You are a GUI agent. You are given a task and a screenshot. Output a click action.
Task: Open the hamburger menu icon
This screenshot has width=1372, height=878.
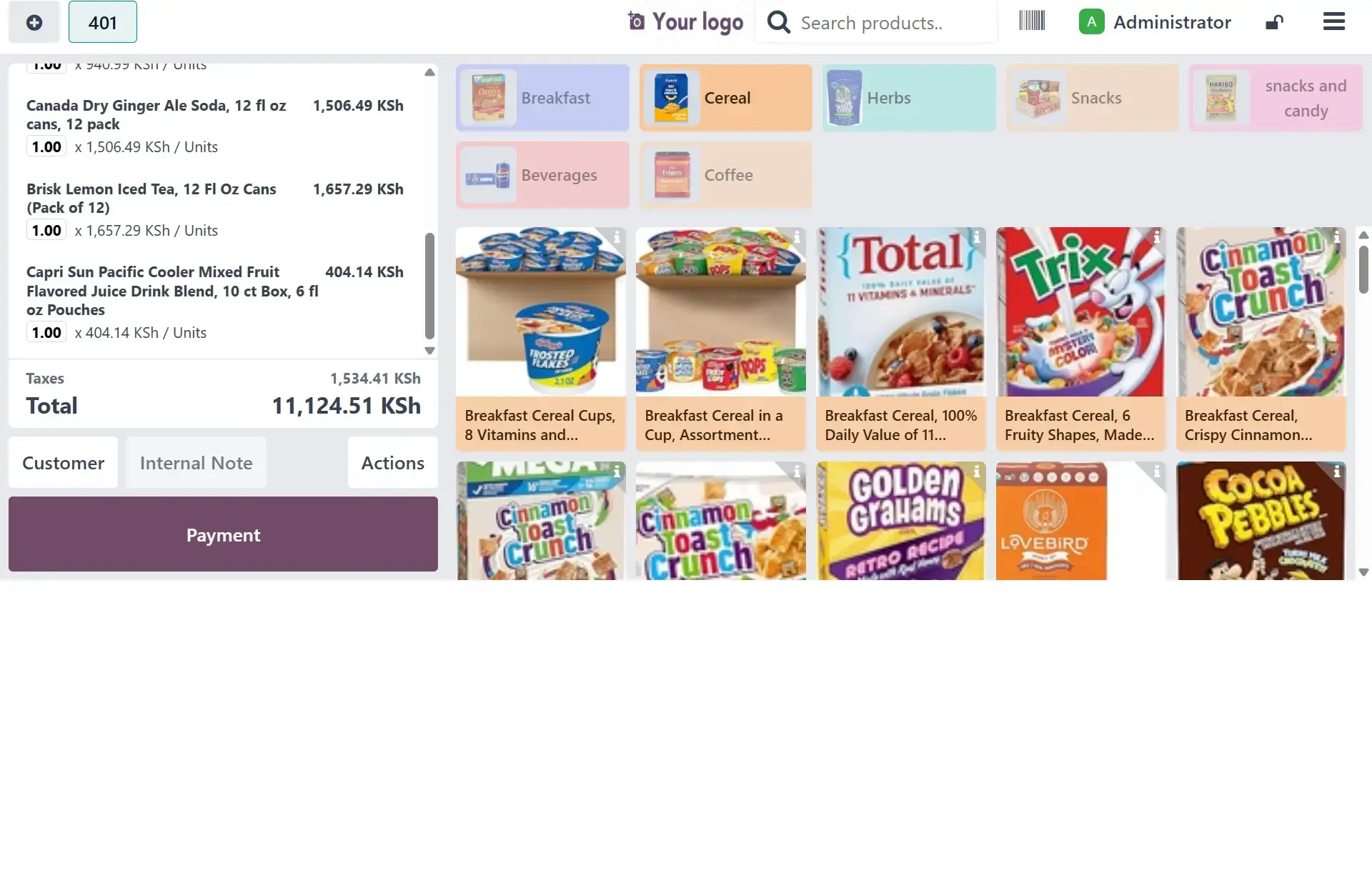(x=1333, y=21)
